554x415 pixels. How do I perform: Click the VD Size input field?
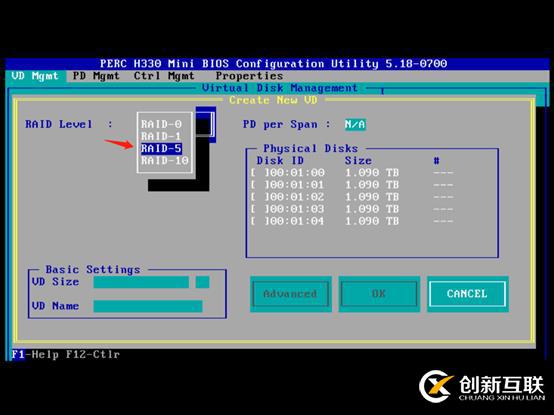click(141, 282)
